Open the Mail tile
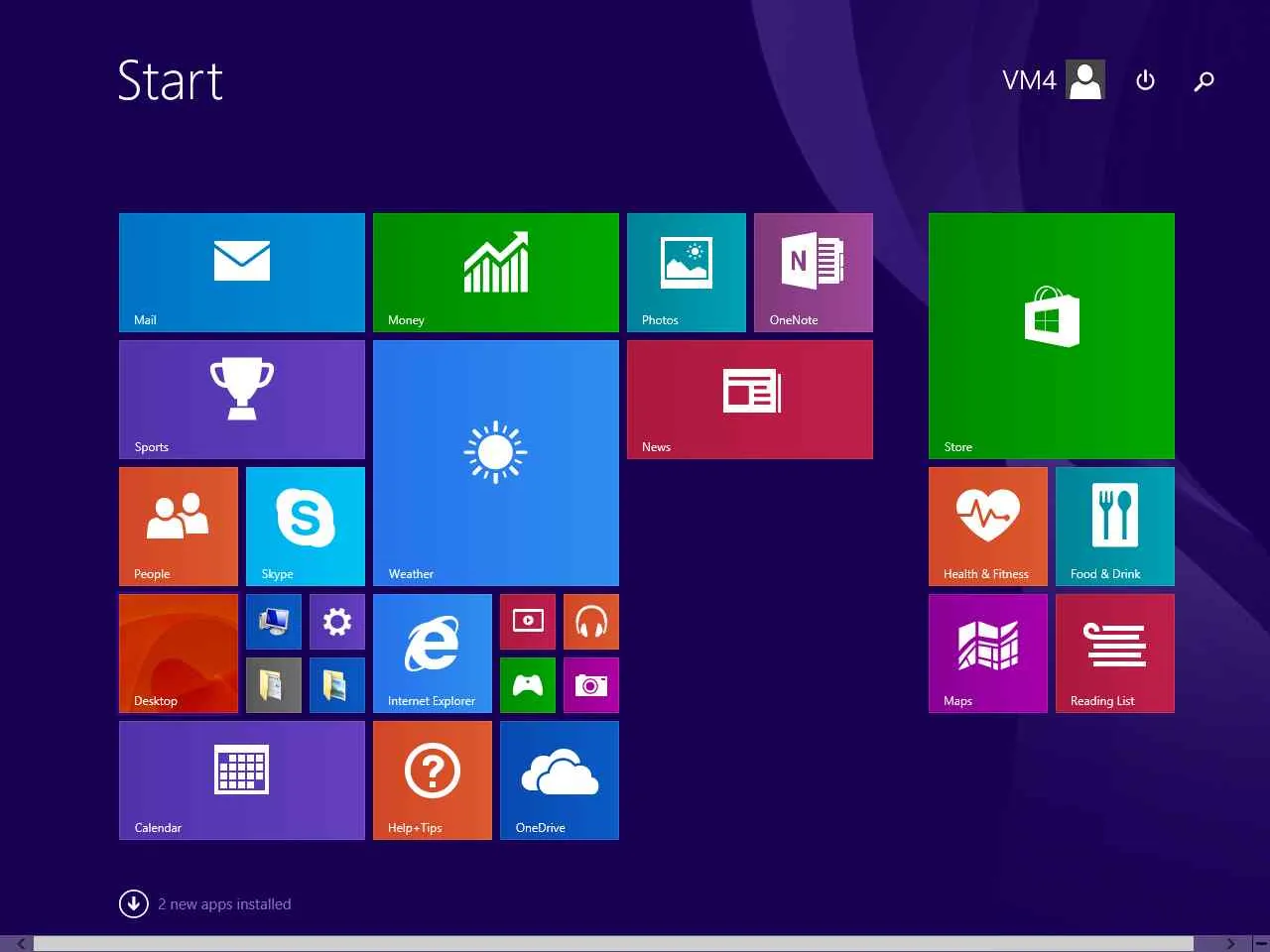The image size is (1270, 952). [x=242, y=273]
